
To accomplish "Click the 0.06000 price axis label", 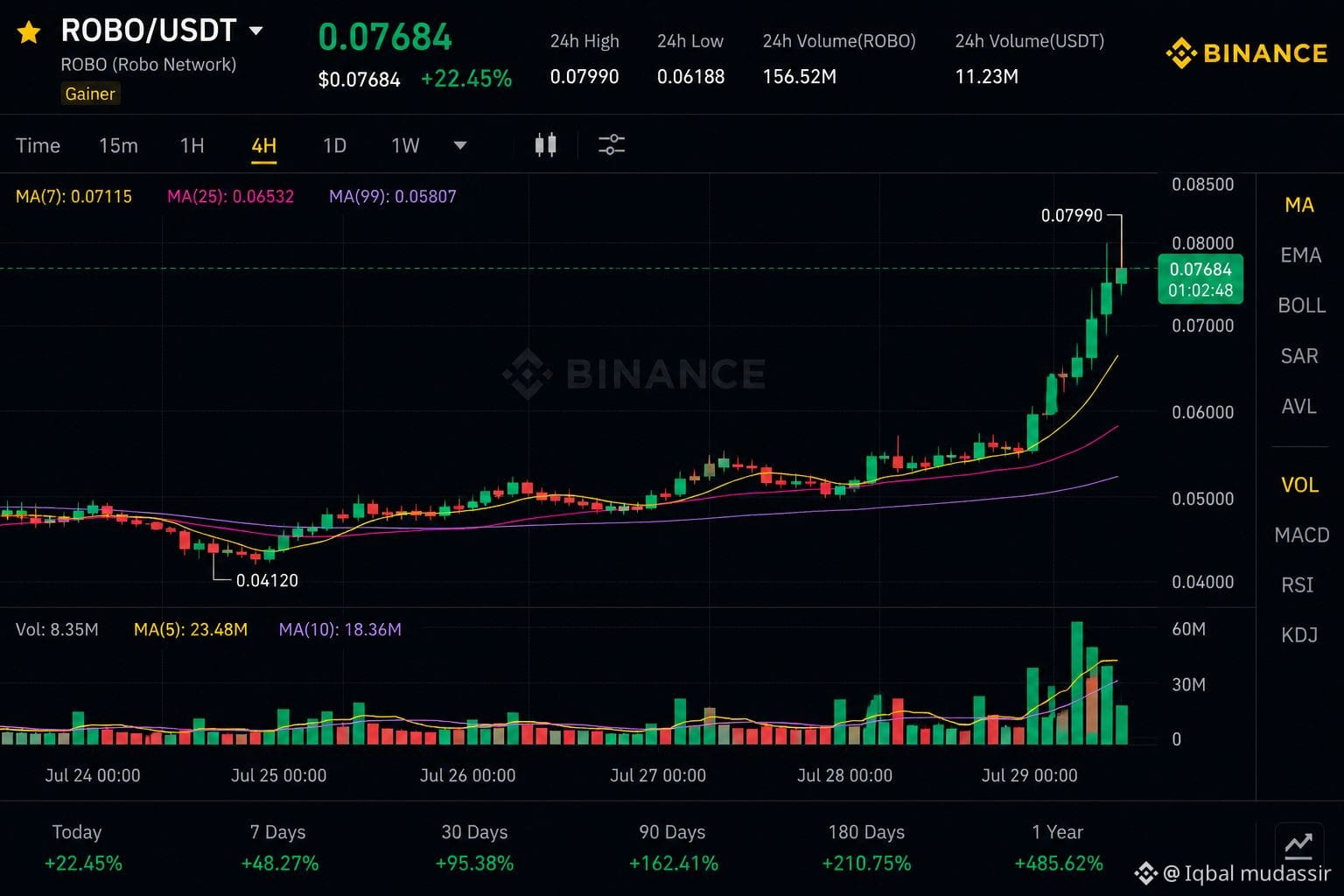I will (x=1203, y=412).
